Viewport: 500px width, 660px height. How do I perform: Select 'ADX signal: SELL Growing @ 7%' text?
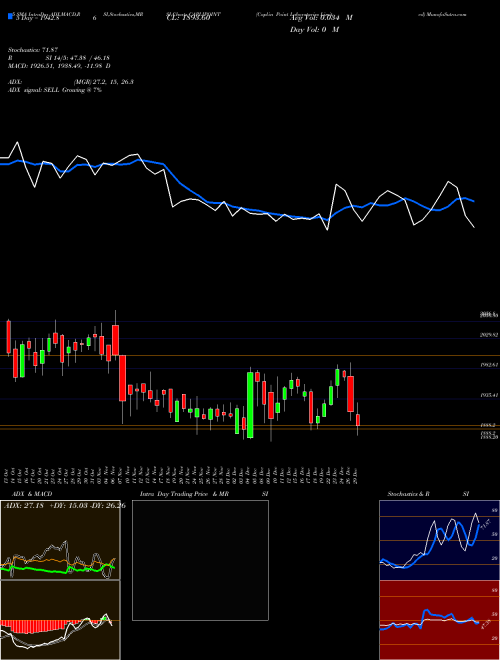(x=55, y=90)
